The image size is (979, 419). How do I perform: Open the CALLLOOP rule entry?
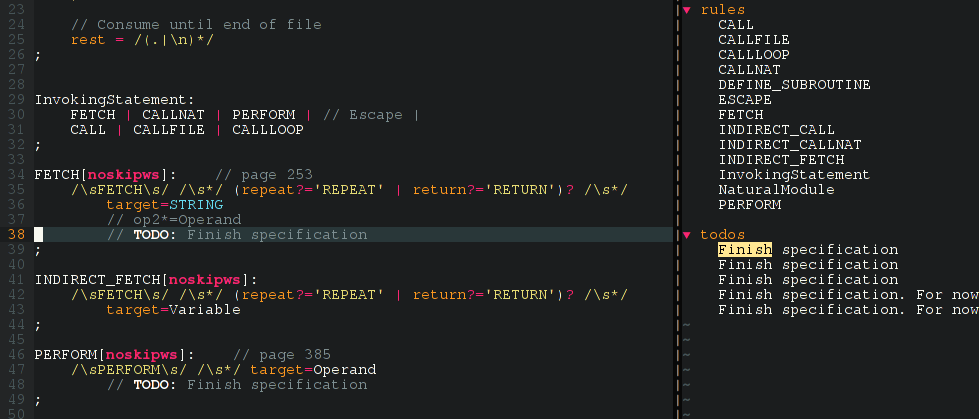pyautogui.click(x=753, y=55)
